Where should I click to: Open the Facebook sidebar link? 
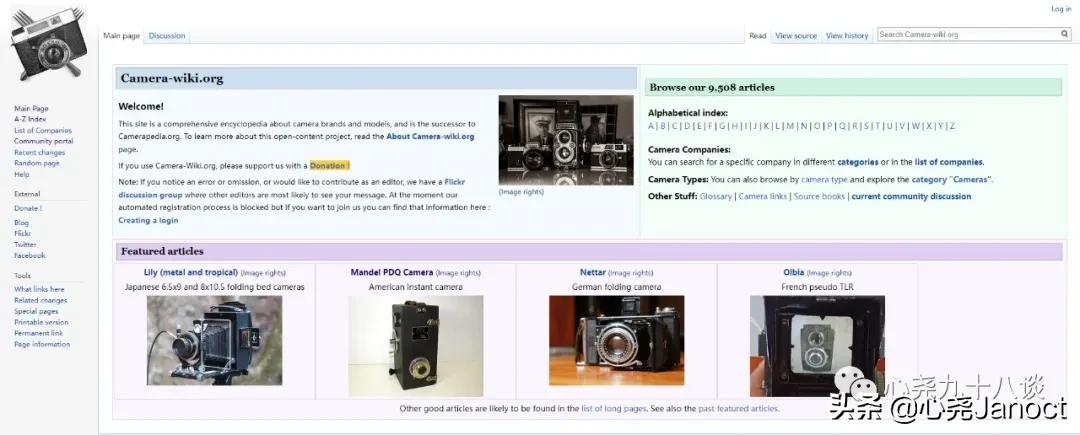(x=30, y=255)
